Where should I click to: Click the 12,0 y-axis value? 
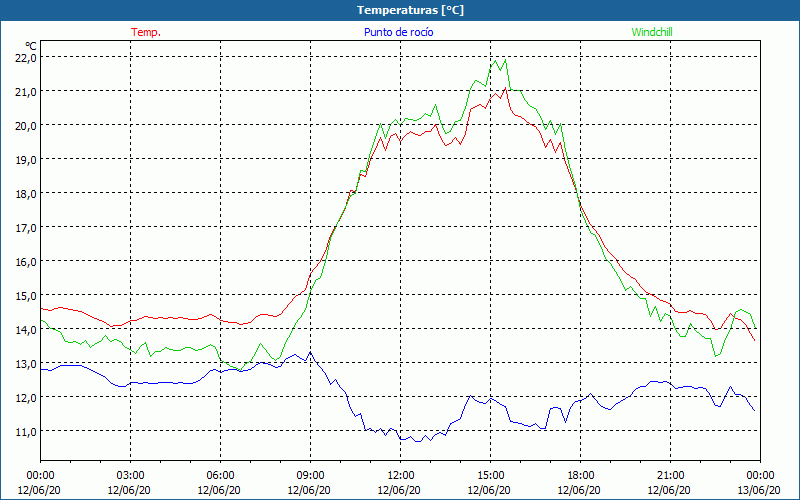tap(27, 398)
